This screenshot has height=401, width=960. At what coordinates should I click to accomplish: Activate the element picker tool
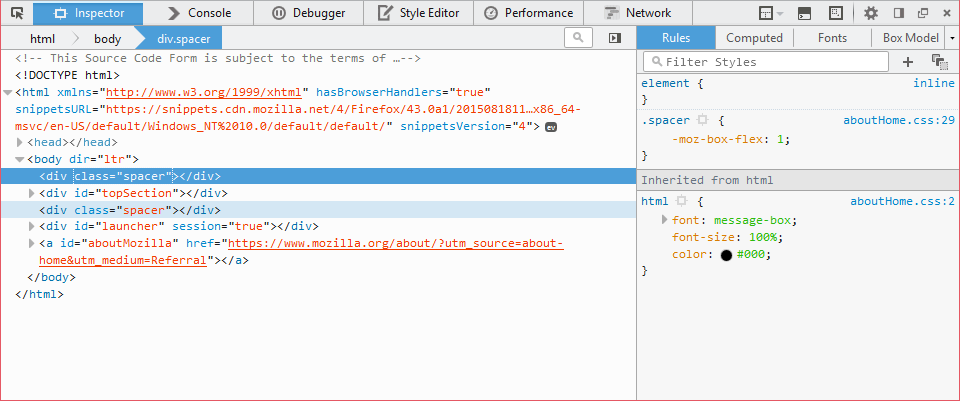point(16,13)
